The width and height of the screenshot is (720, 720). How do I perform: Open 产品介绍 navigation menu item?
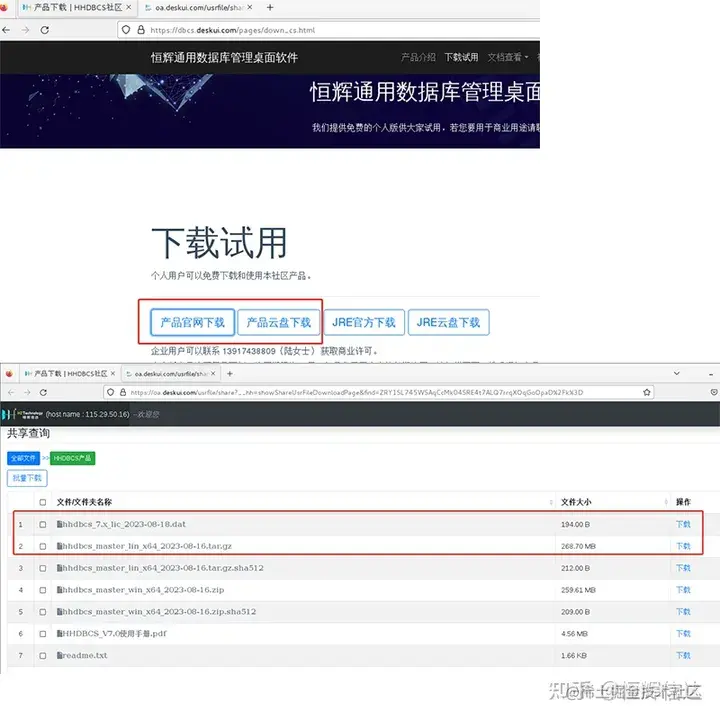click(418, 57)
